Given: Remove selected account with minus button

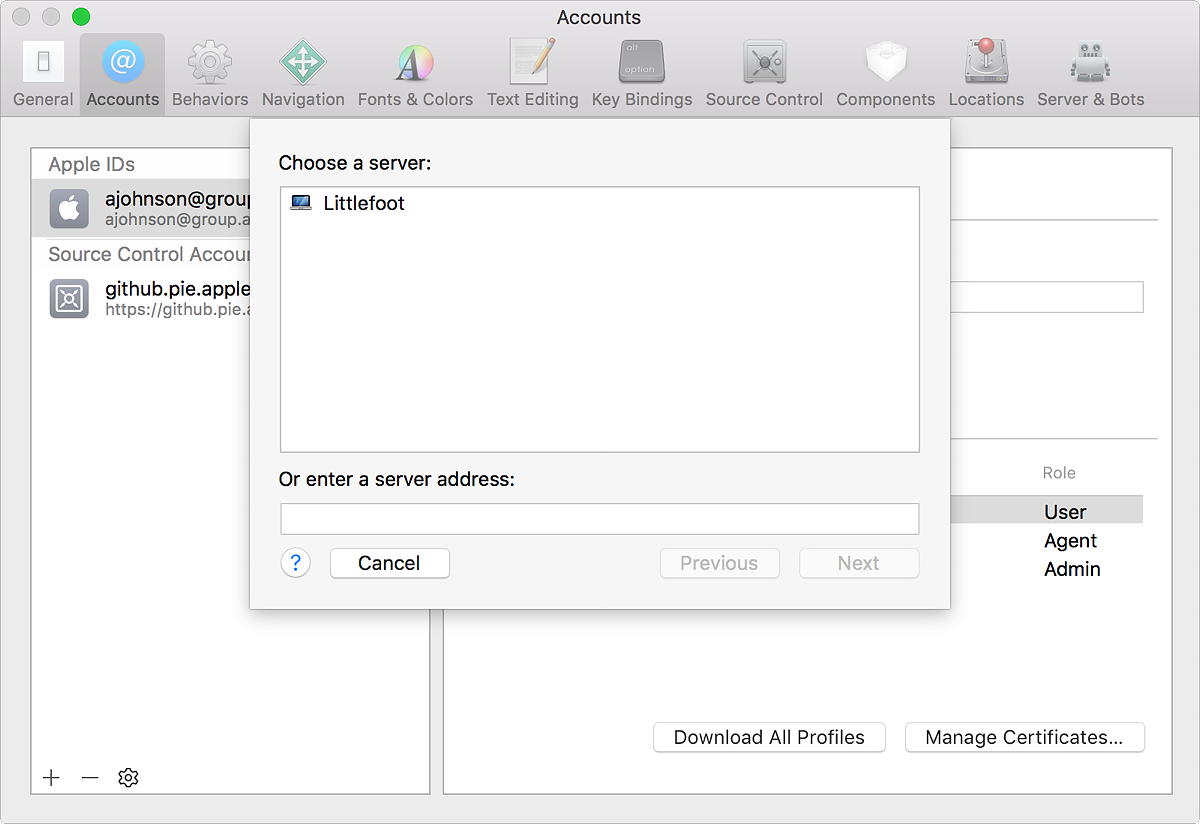Looking at the screenshot, I should coord(90,777).
